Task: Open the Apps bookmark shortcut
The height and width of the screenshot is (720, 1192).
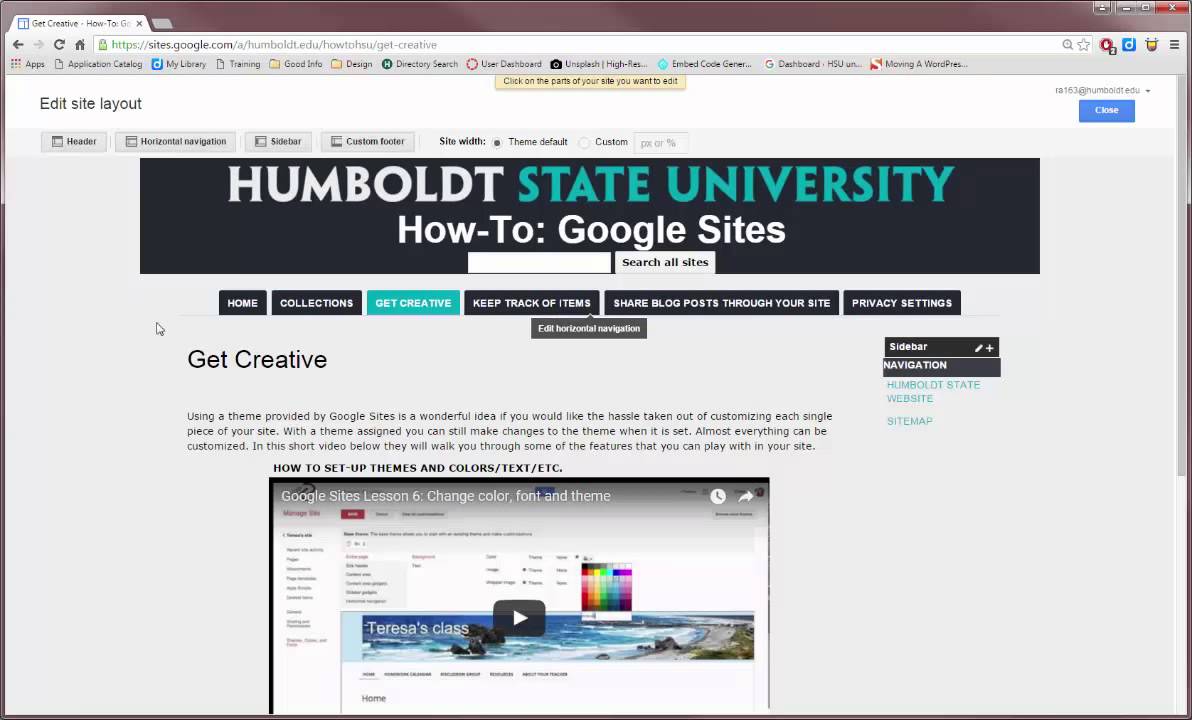Action: pyautogui.click(x=27, y=65)
